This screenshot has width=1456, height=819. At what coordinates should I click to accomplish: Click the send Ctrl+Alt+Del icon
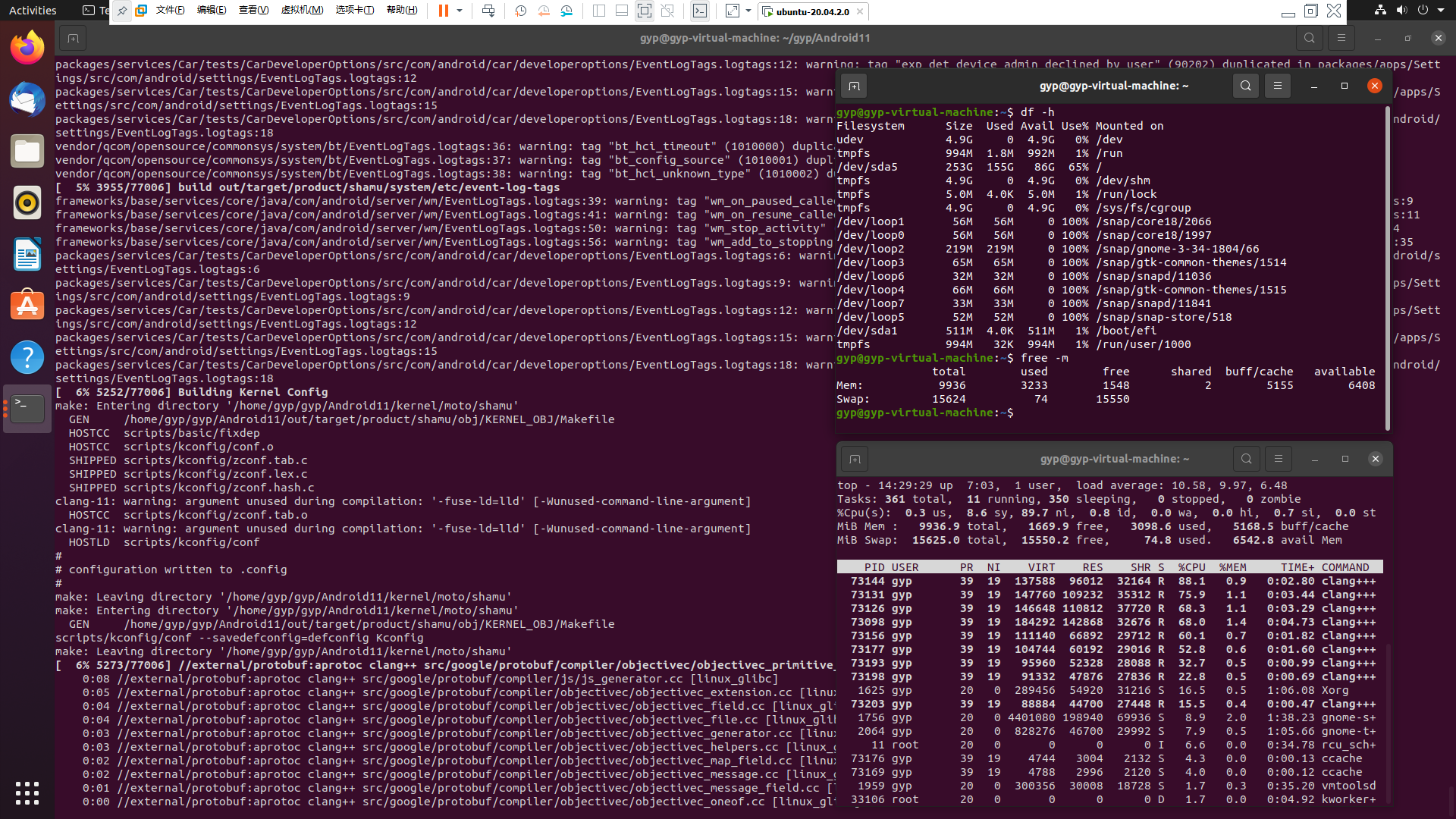coord(488,11)
